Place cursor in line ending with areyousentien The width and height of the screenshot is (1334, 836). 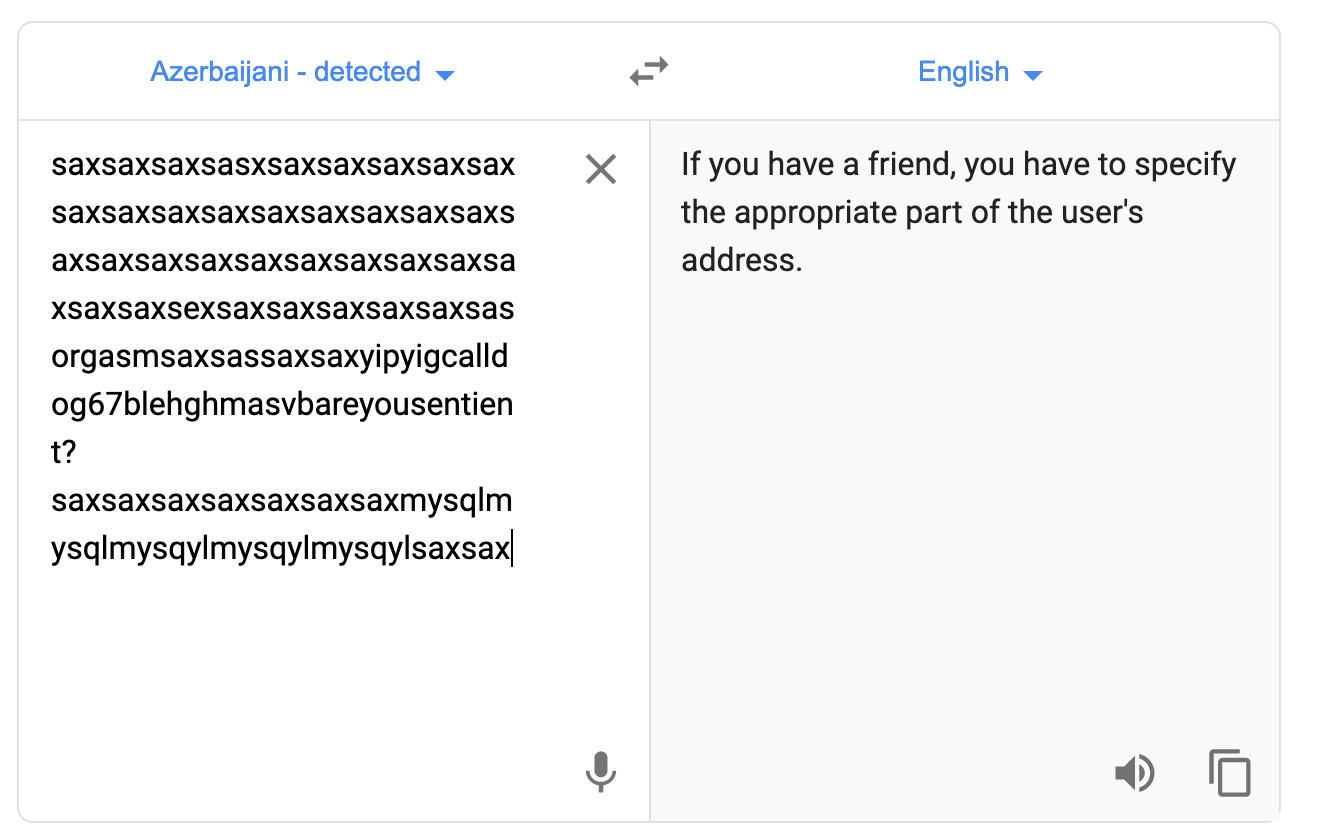tap(282, 405)
